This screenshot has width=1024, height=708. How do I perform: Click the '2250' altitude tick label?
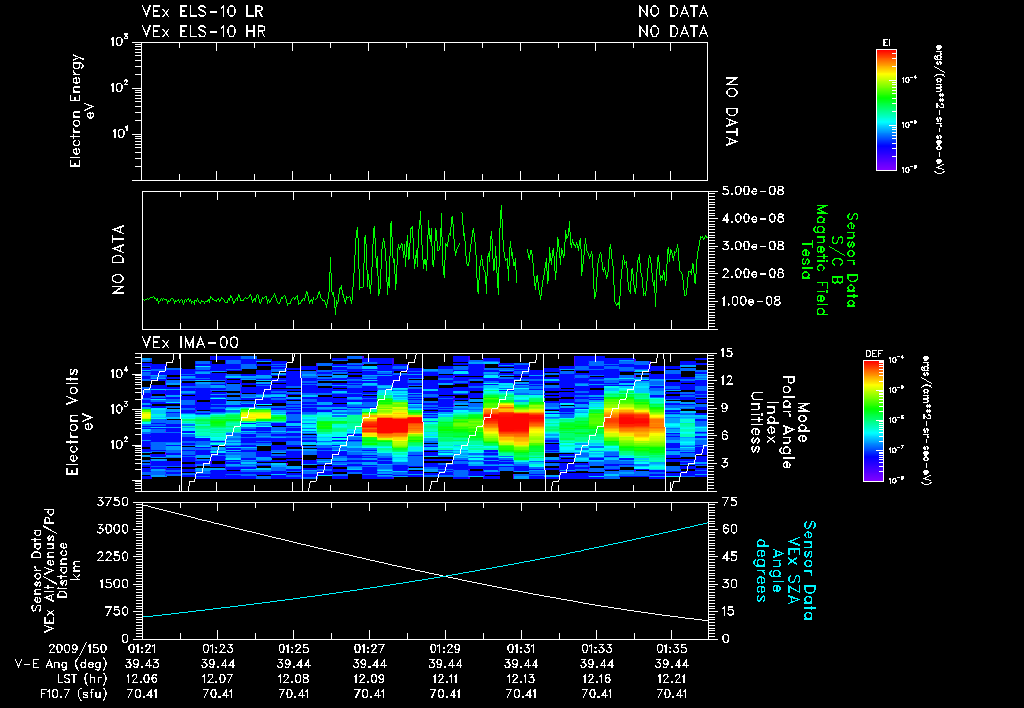point(113,556)
